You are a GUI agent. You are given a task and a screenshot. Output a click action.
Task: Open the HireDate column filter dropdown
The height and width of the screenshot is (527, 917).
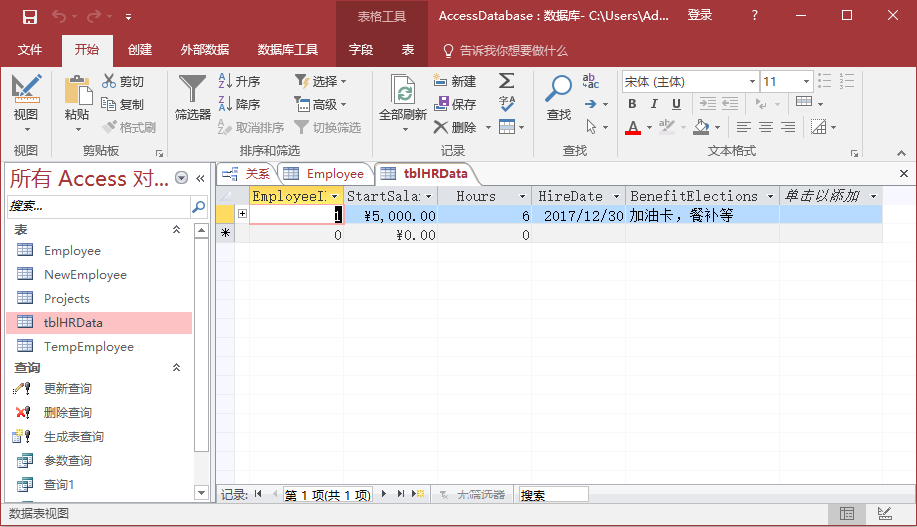click(617, 197)
